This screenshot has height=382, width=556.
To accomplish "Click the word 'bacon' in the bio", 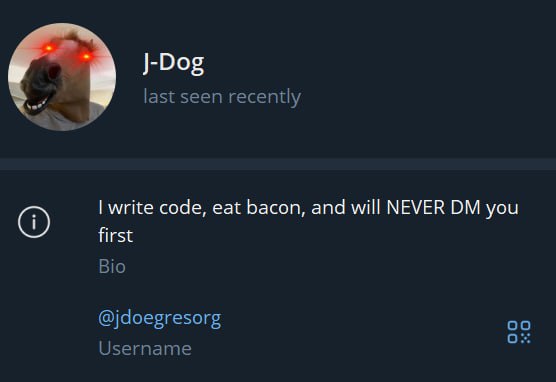I will 276,208.
